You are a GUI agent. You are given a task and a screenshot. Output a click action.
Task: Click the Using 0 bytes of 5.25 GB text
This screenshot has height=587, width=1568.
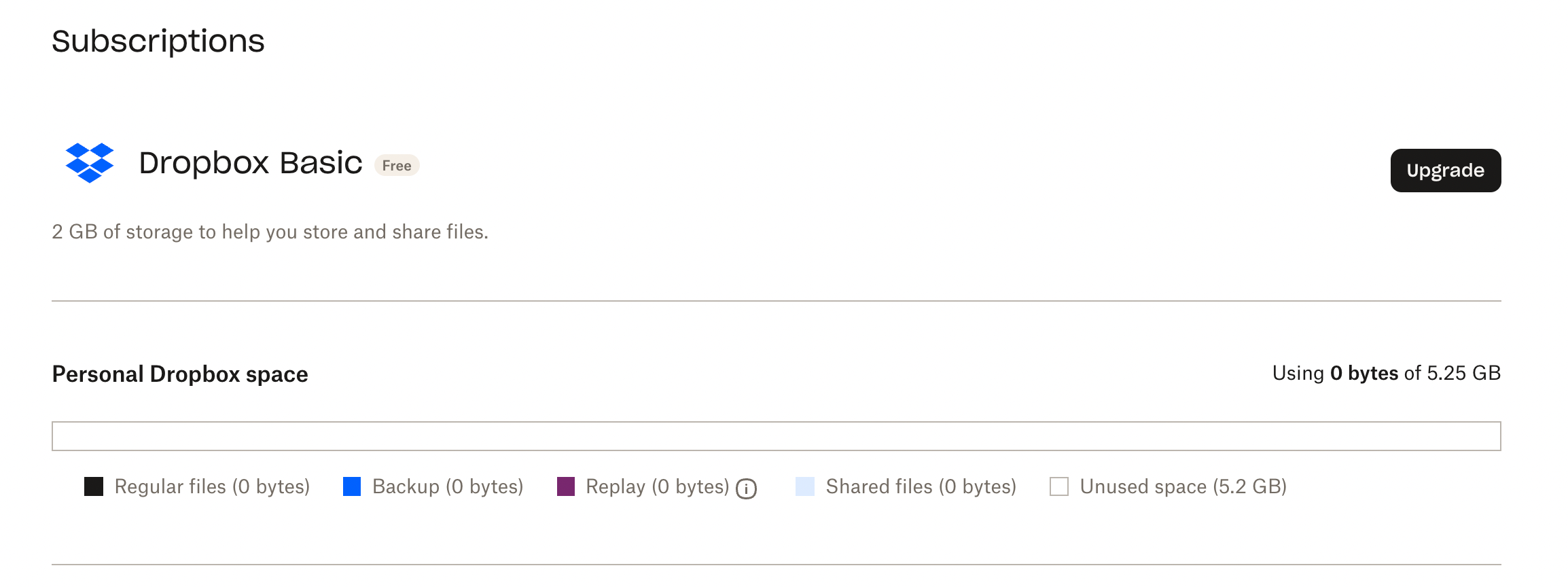(x=1386, y=373)
